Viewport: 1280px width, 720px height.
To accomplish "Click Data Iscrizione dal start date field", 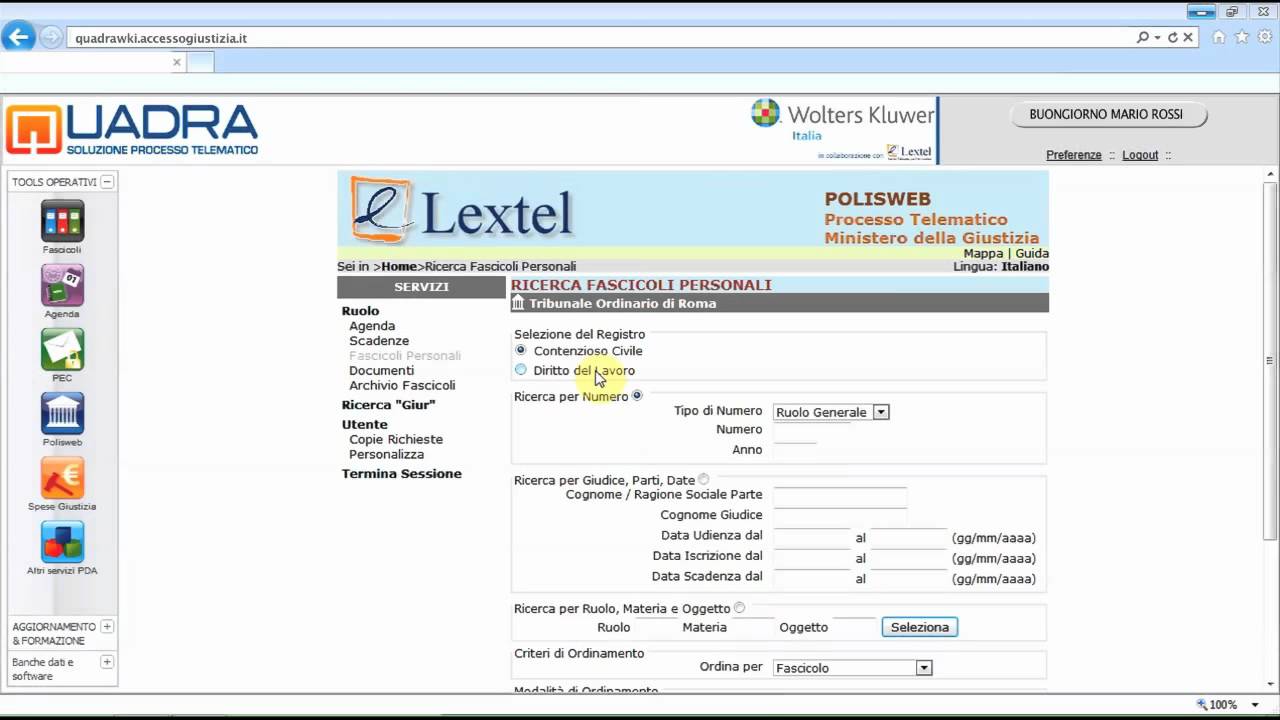I will 812,557.
